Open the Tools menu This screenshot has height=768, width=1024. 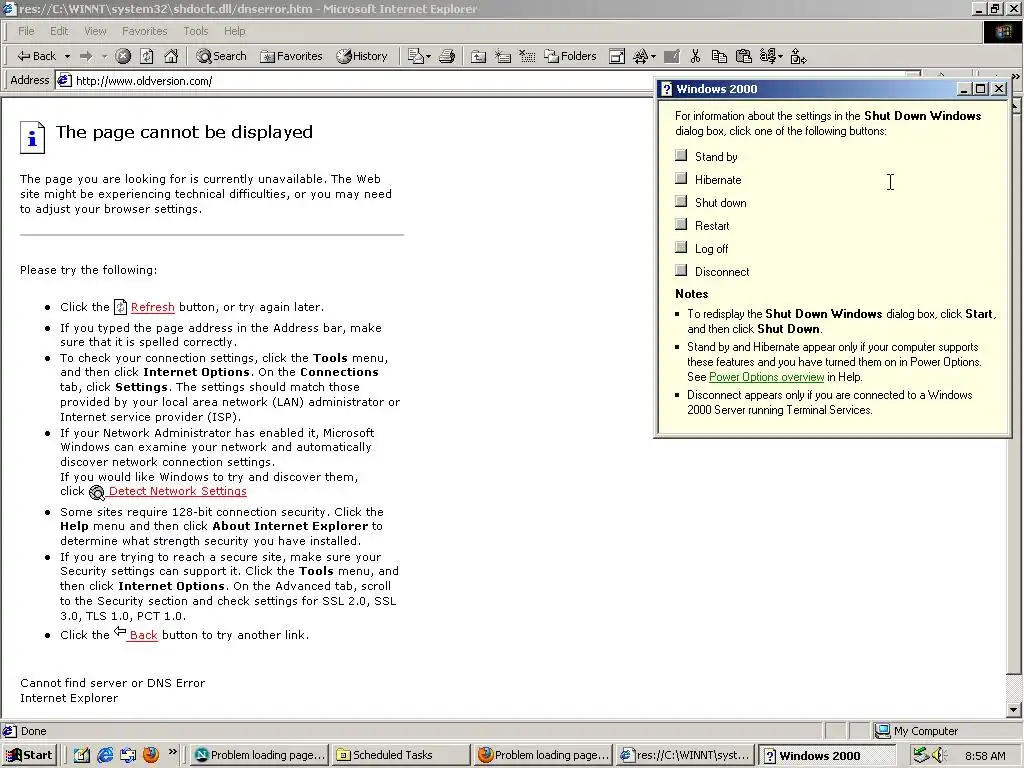(x=195, y=31)
